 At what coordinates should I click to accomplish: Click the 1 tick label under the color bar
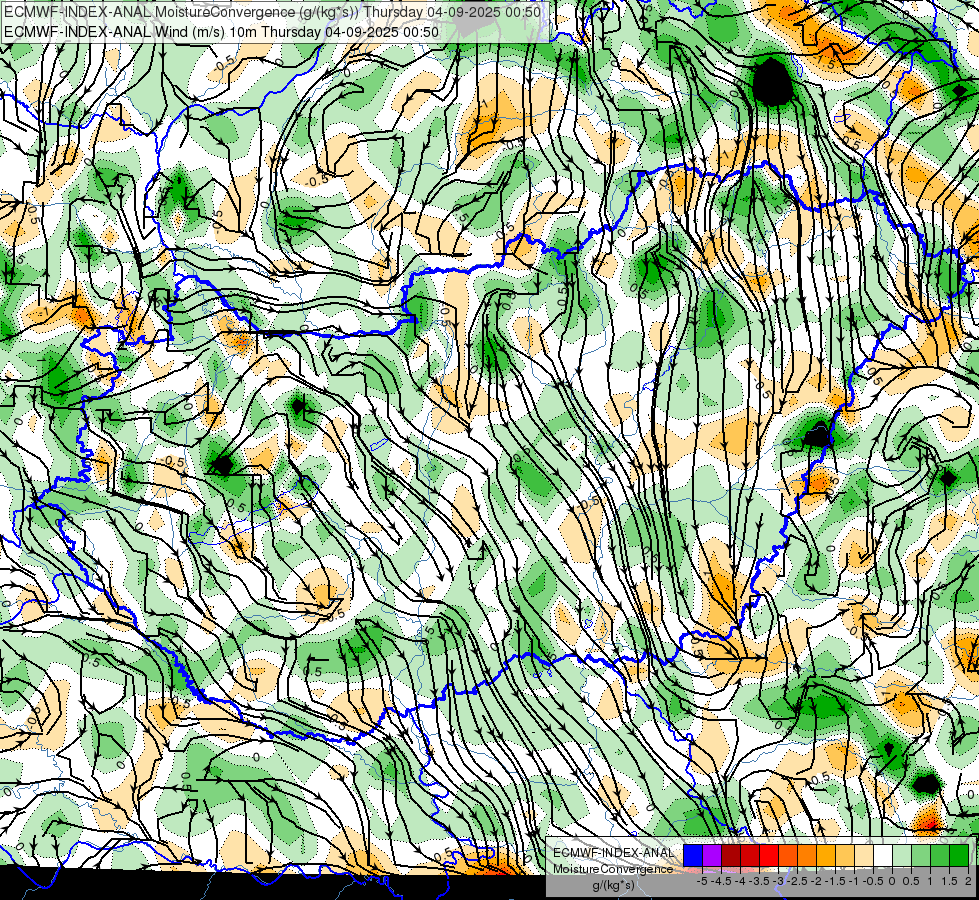[930, 881]
